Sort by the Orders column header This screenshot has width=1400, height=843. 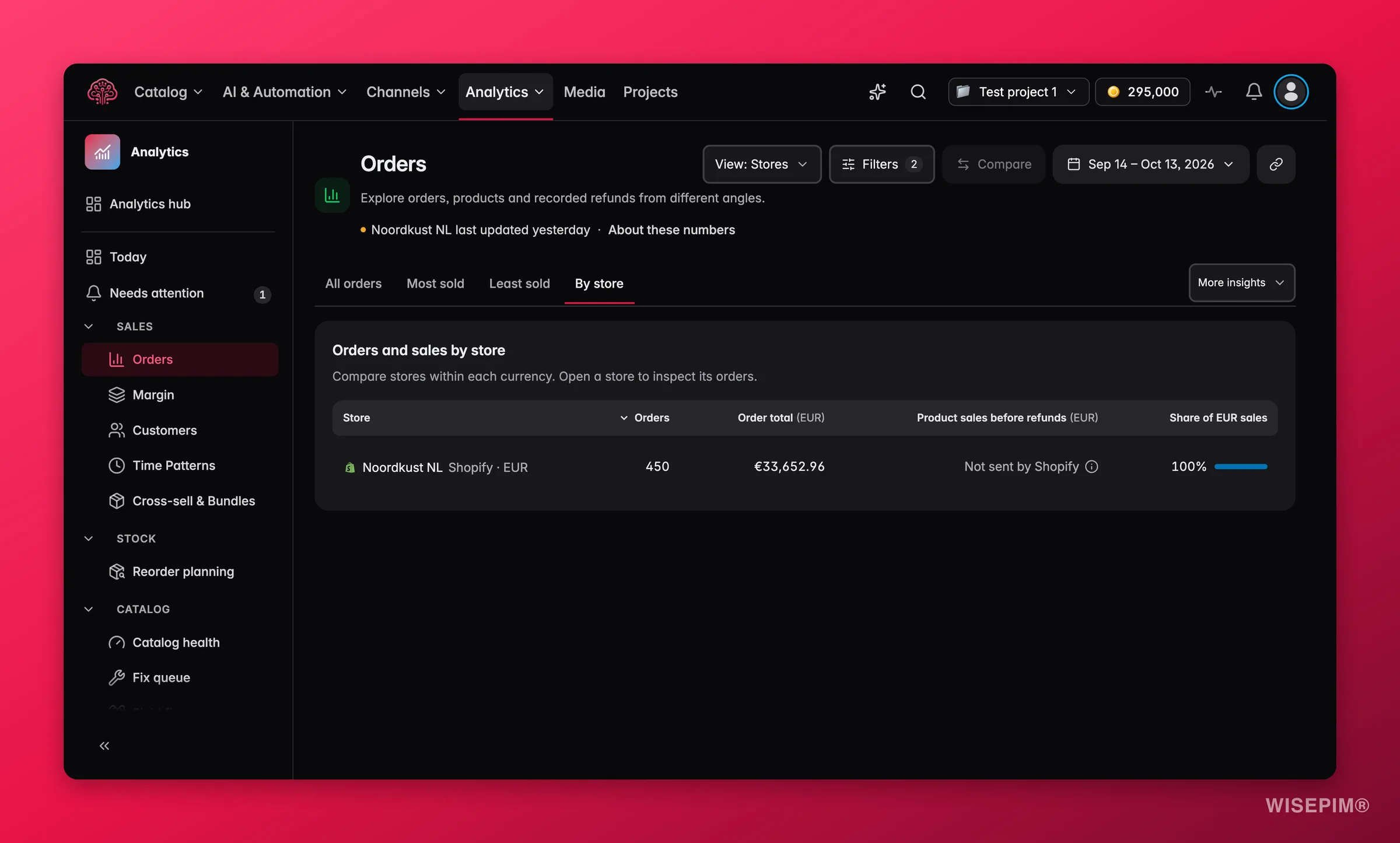tap(645, 418)
